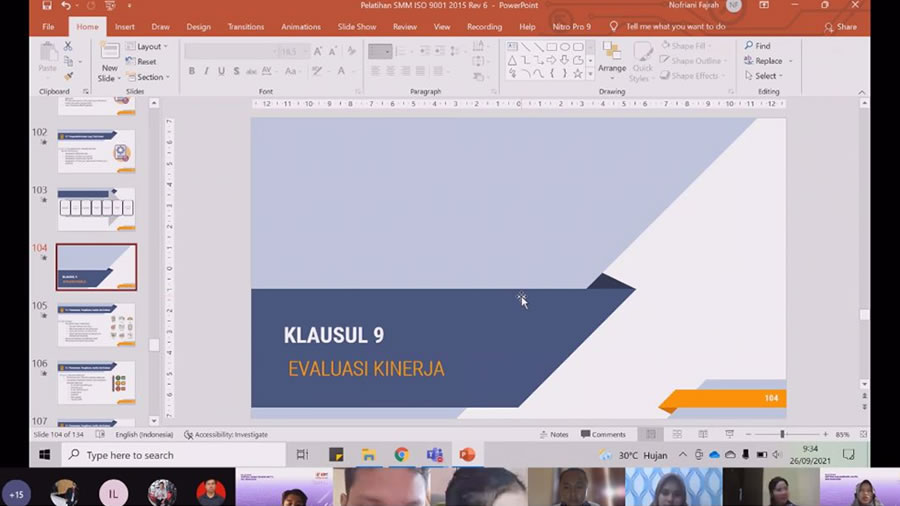Screen dimensions: 900x506
Task: Expand the Select dropdown in Editing
Action: 766,76
